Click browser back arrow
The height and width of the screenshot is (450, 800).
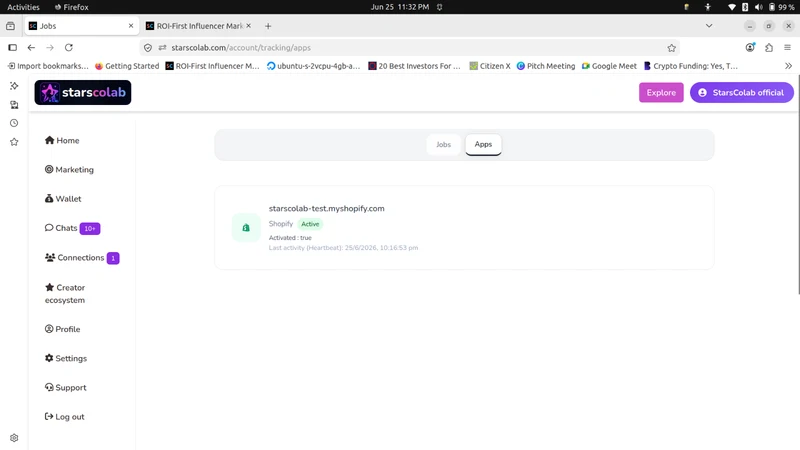(31, 47)
